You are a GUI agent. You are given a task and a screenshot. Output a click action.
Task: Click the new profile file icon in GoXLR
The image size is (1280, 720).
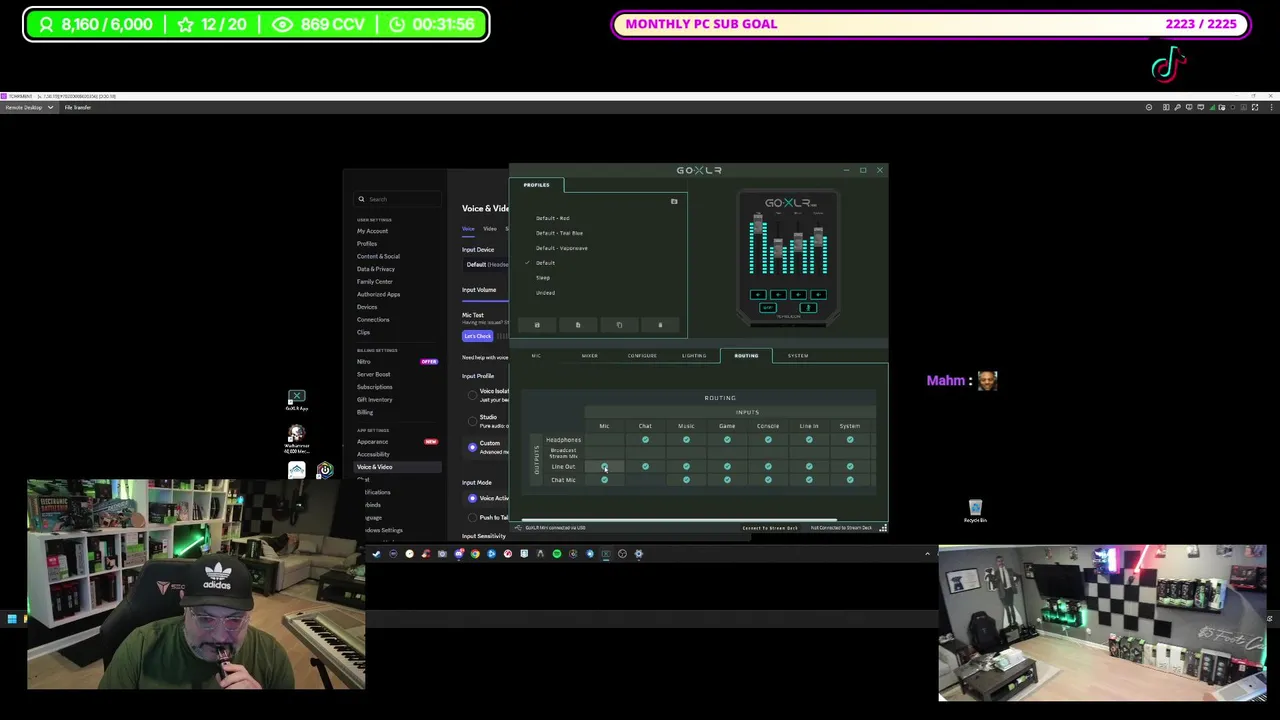578,325
